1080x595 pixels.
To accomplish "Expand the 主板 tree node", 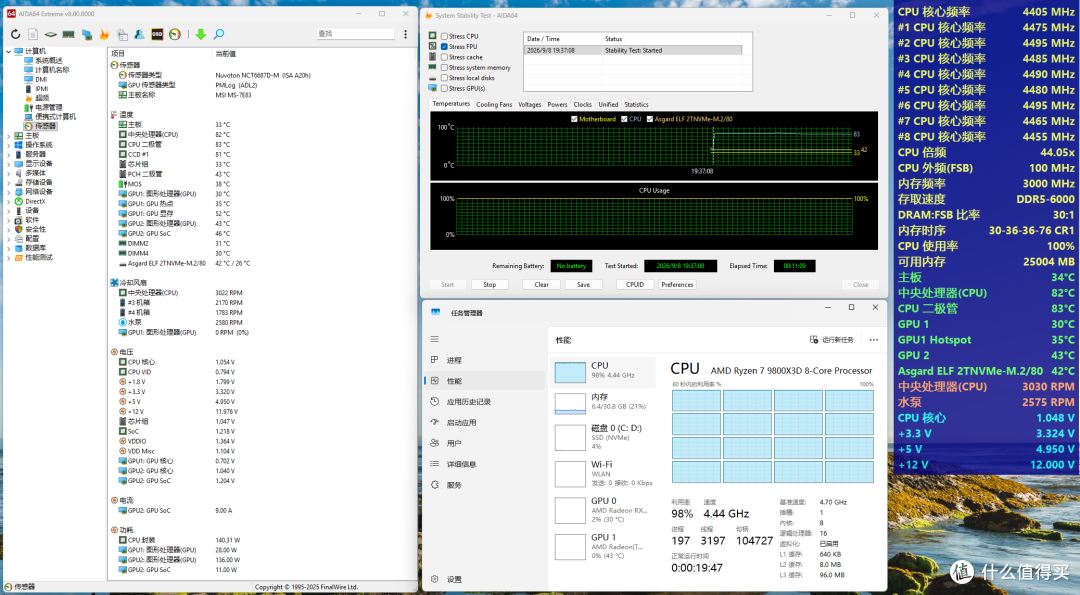I will coord(8,136).
